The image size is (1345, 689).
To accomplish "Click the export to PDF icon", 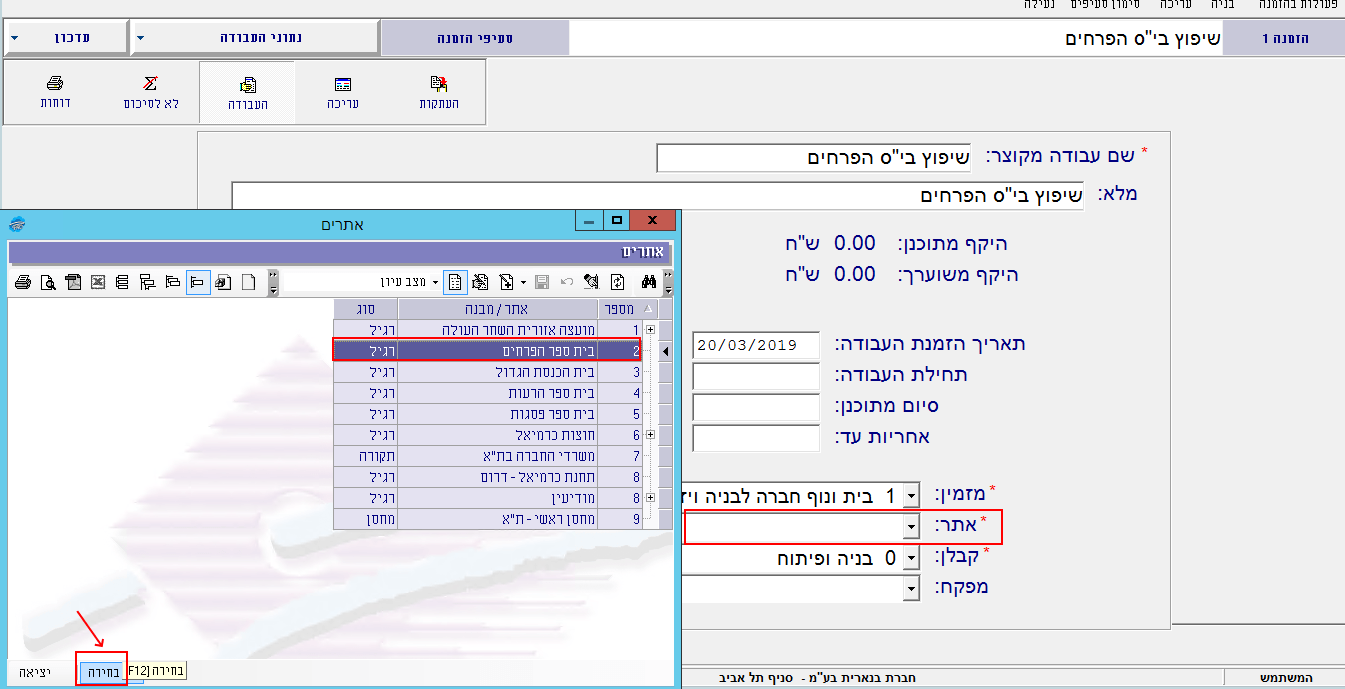I will point(72,282).
